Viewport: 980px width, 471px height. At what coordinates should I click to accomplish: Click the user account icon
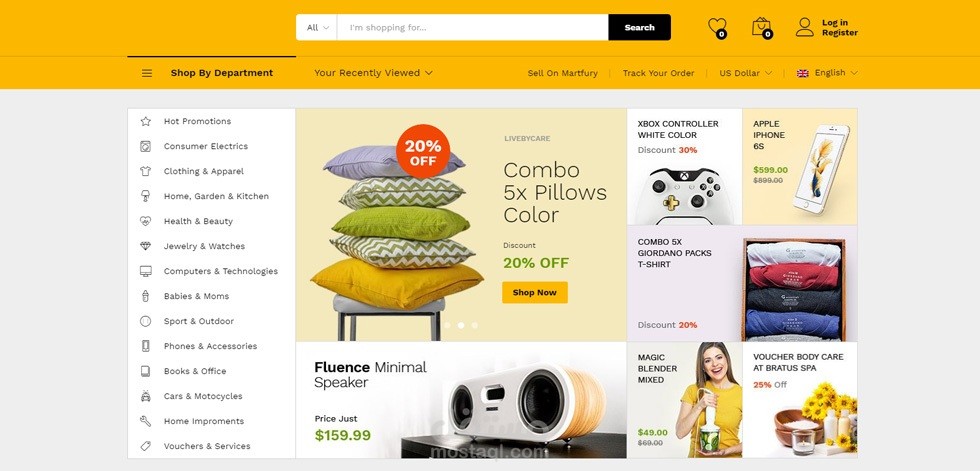tap(804, 27)
